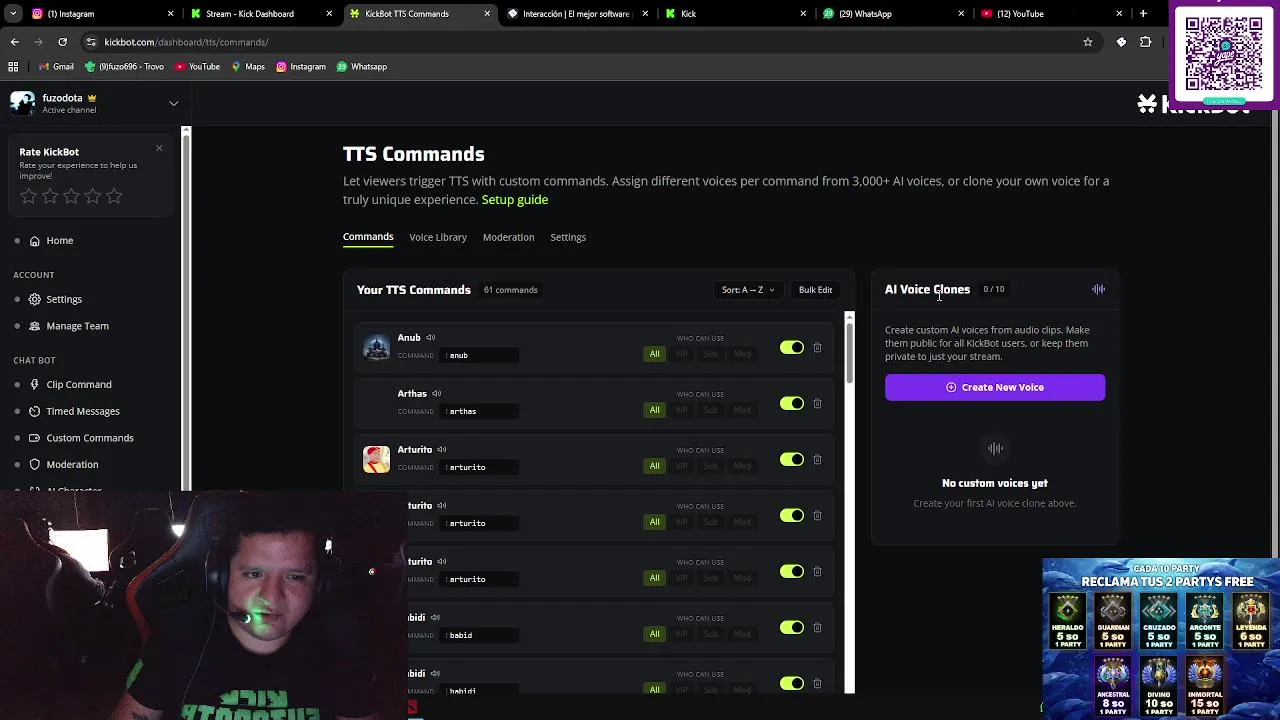Image resolution: width=1280 pixels, height=720 pixels.
Task: Click the !arthas command field
Action: pyautogui.click(x=481, y=411)
